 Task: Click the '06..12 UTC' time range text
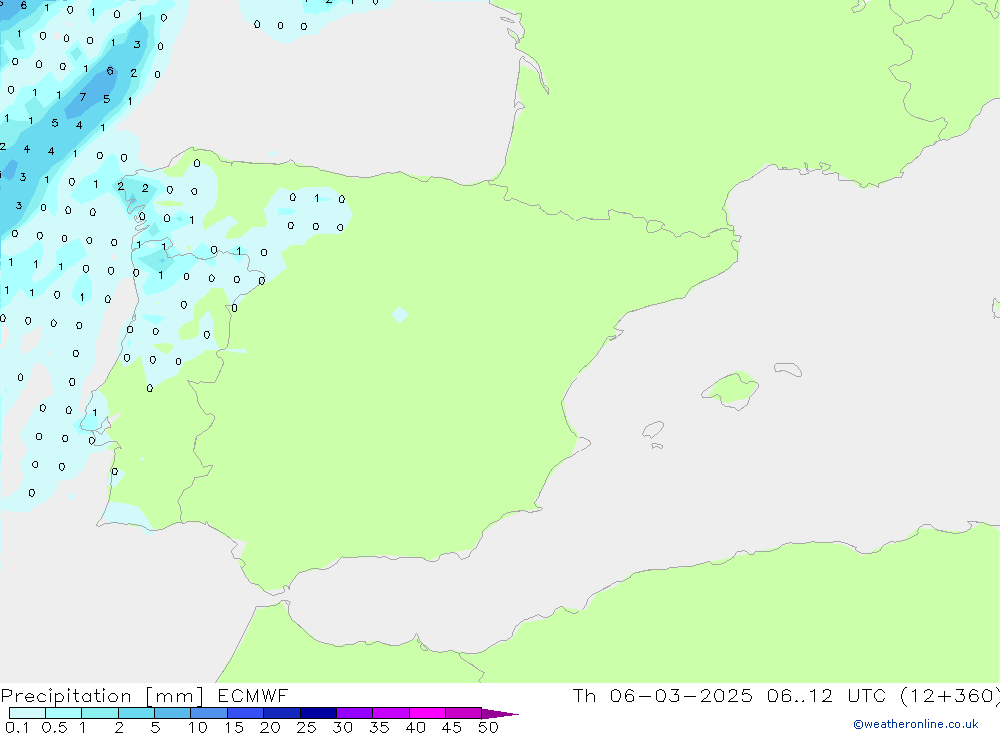[827, 695]
